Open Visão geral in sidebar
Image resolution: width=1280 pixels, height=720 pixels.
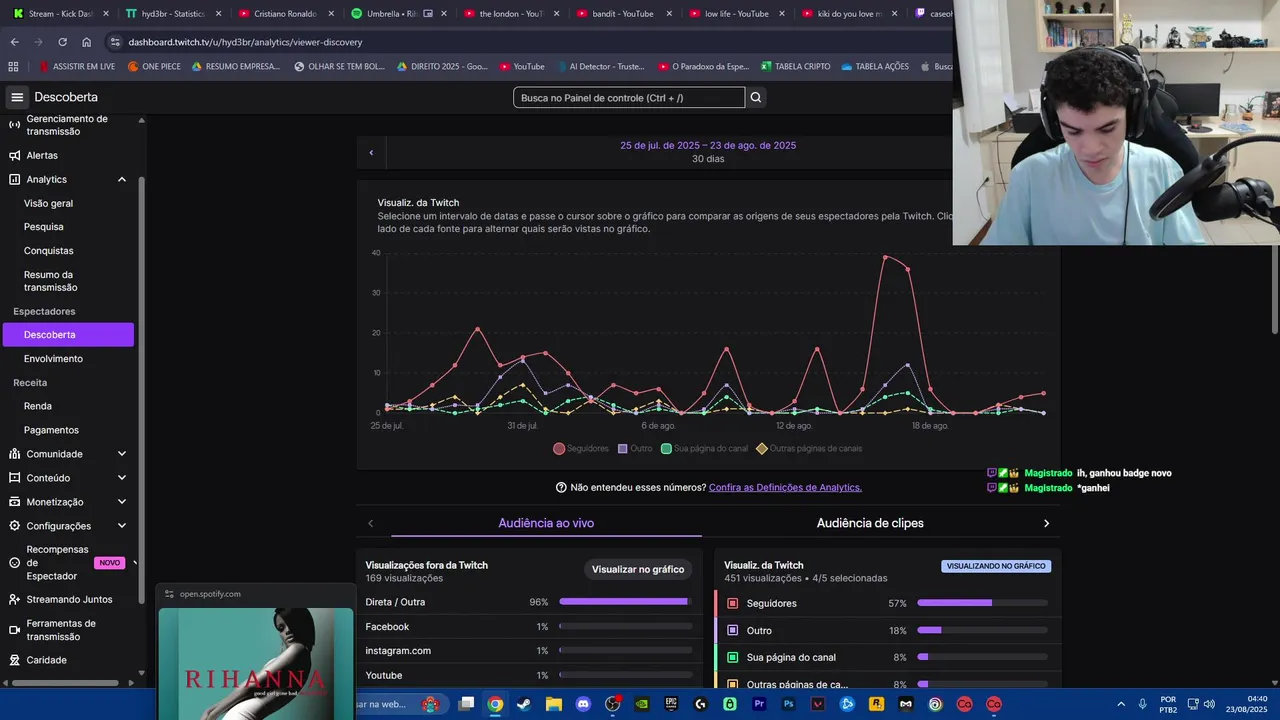point(48,203)
